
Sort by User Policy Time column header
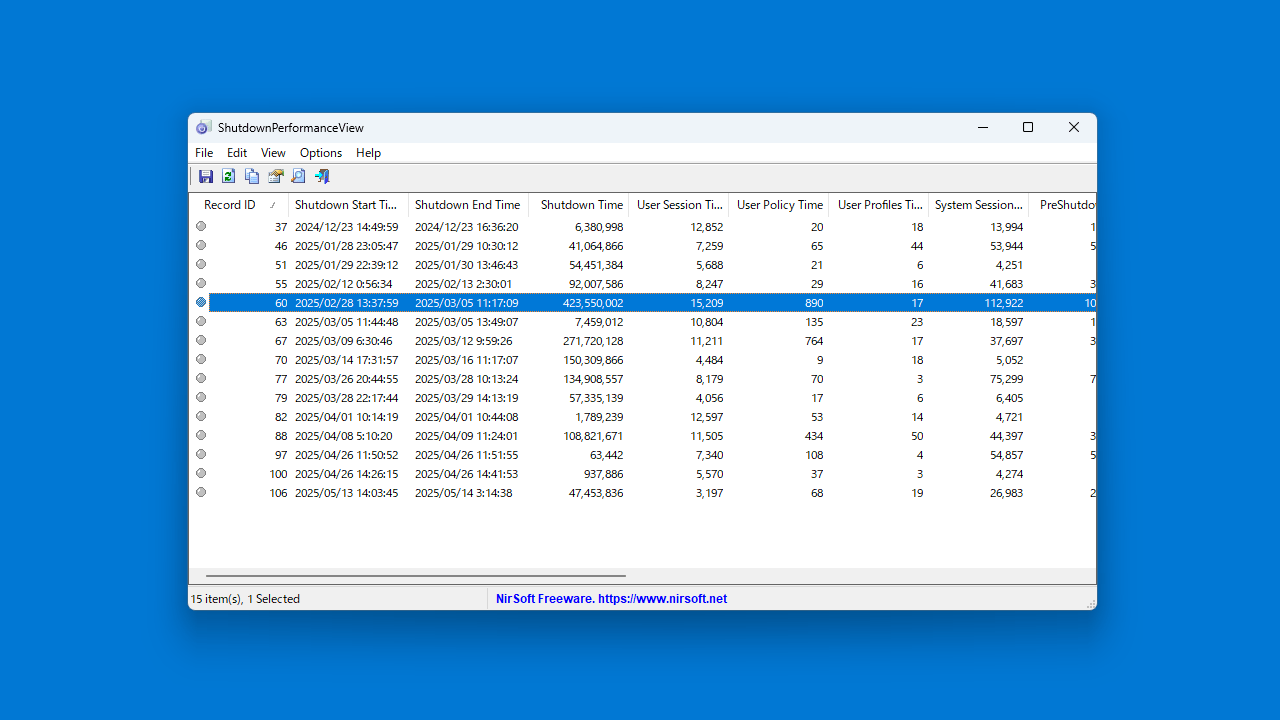click(779, 205)
